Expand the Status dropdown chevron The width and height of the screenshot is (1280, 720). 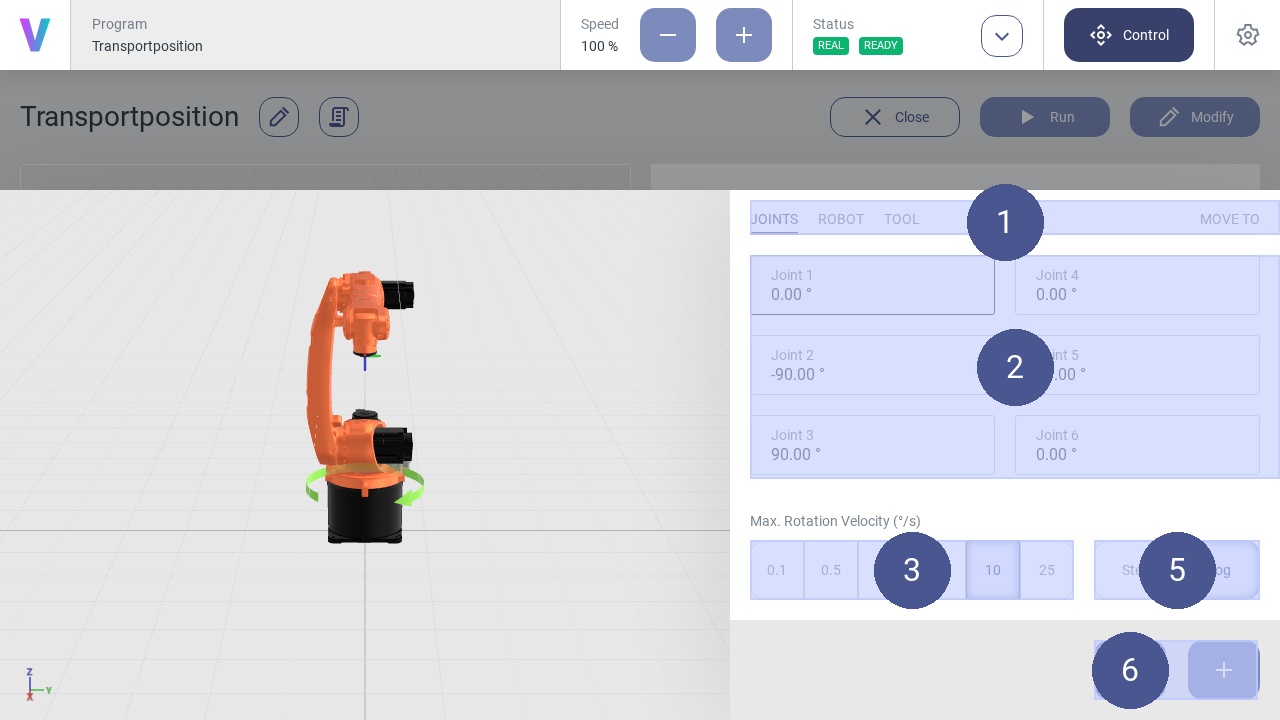(x=1002, y=36)
